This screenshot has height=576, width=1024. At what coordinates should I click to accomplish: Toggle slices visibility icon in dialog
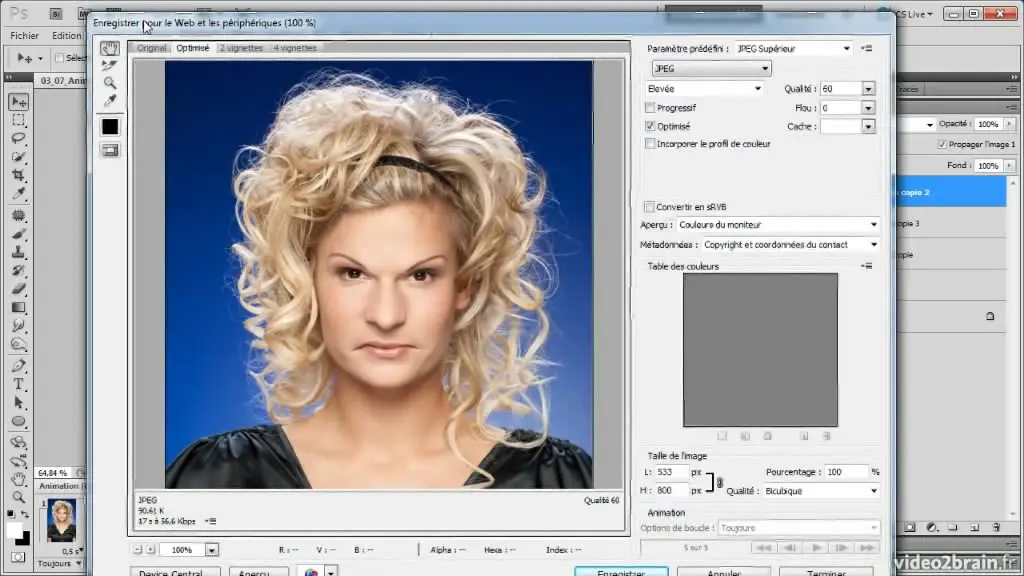point(110,150)
